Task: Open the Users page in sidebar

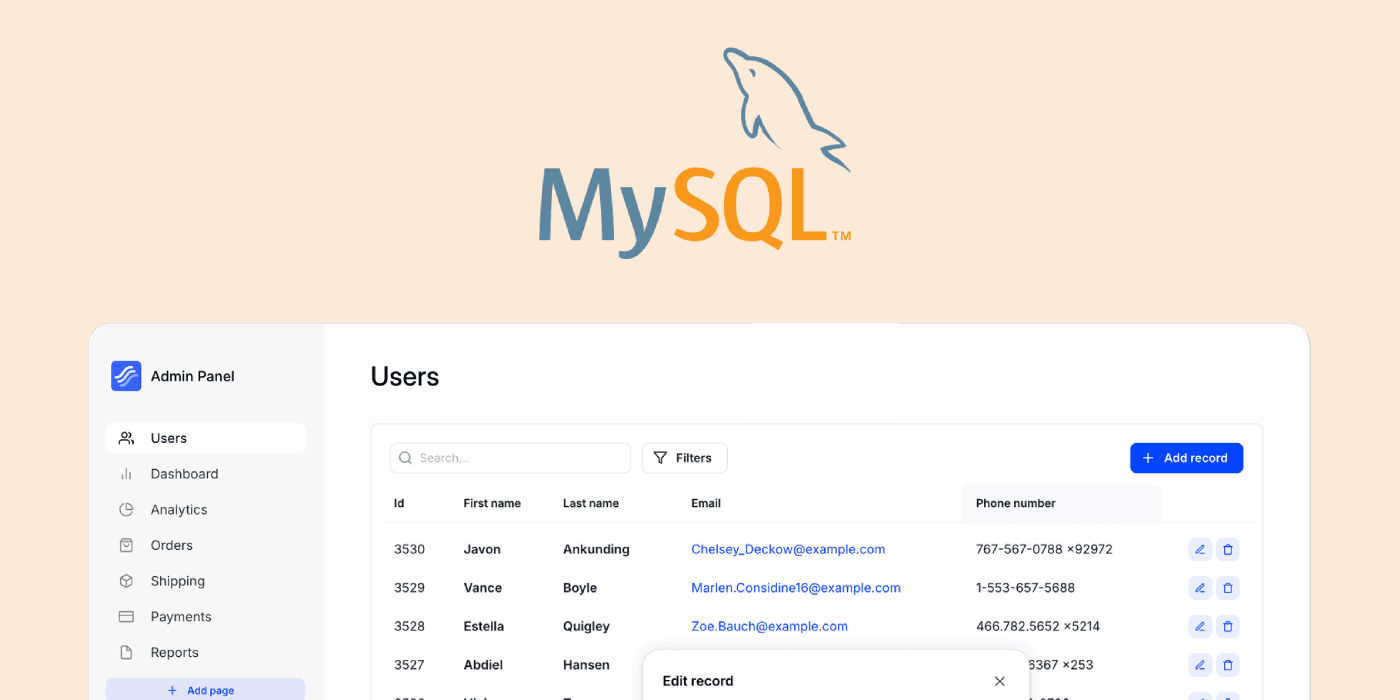Action: (206, 438)
